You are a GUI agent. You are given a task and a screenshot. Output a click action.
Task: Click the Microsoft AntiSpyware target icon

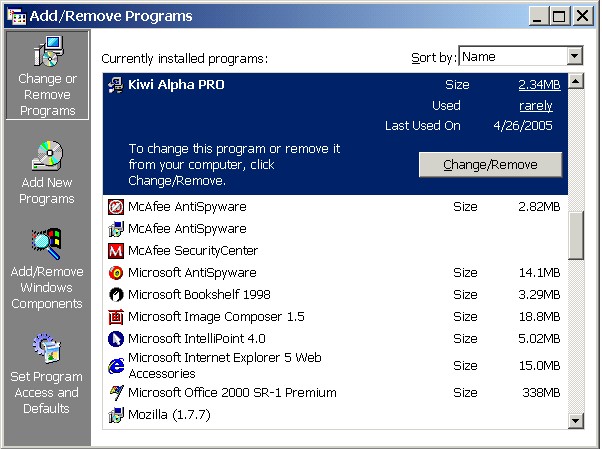coord(116,273)
